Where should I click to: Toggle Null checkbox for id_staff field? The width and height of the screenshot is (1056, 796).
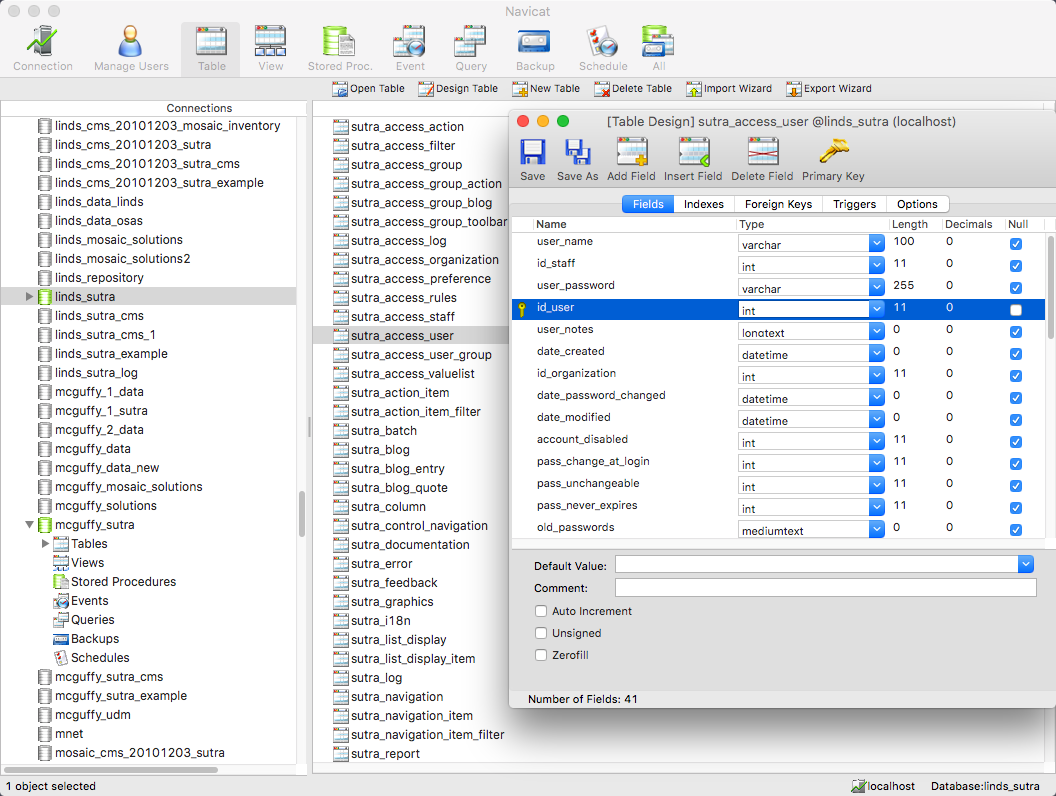(x=1016, y=266)
